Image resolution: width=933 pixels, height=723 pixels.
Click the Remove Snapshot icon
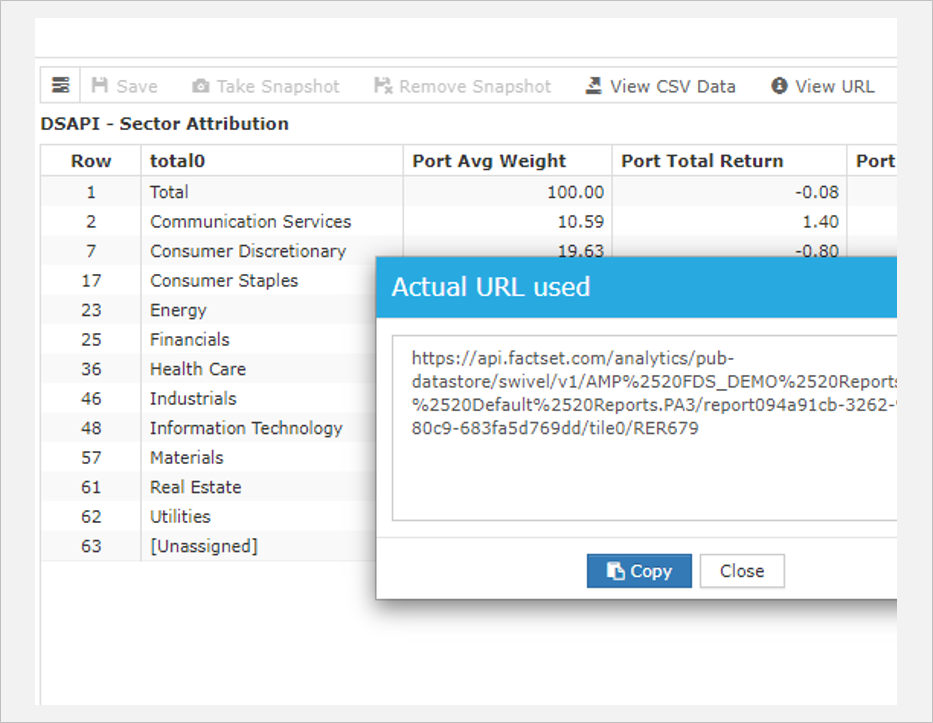point(383,86)
